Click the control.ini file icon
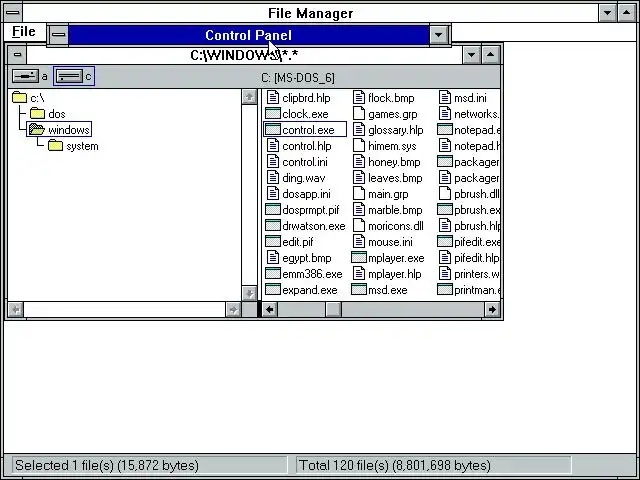 point(272,162)
